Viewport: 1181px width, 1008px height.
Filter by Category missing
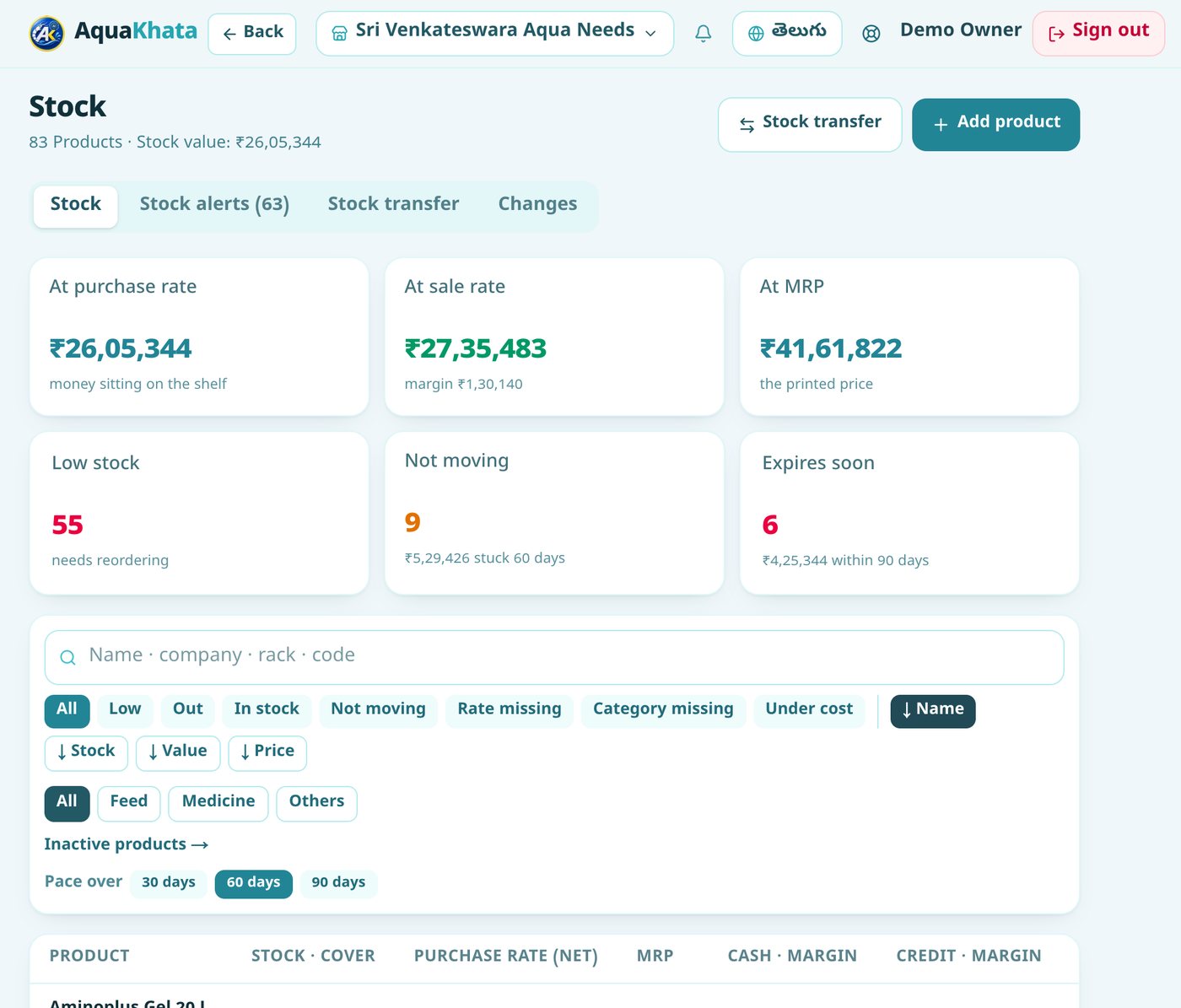pos(663,710)
